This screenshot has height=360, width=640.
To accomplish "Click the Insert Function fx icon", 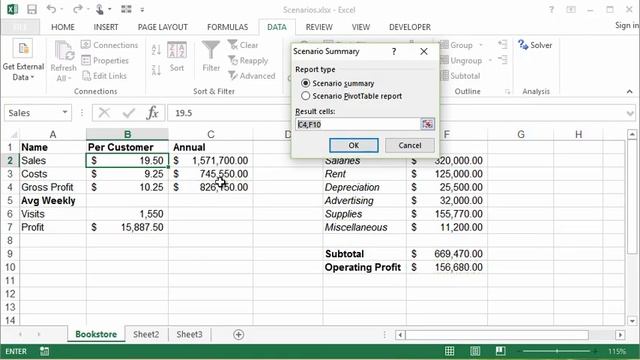I will [x=152, y=113].
